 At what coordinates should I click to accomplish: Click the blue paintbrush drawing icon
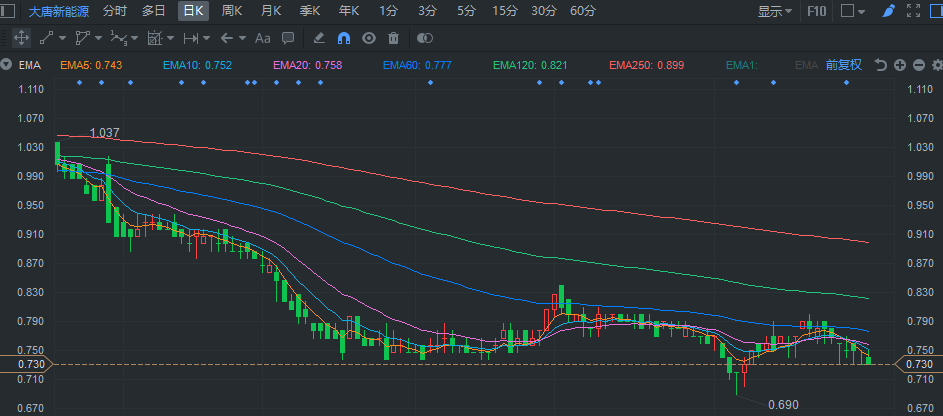[889, 11]
